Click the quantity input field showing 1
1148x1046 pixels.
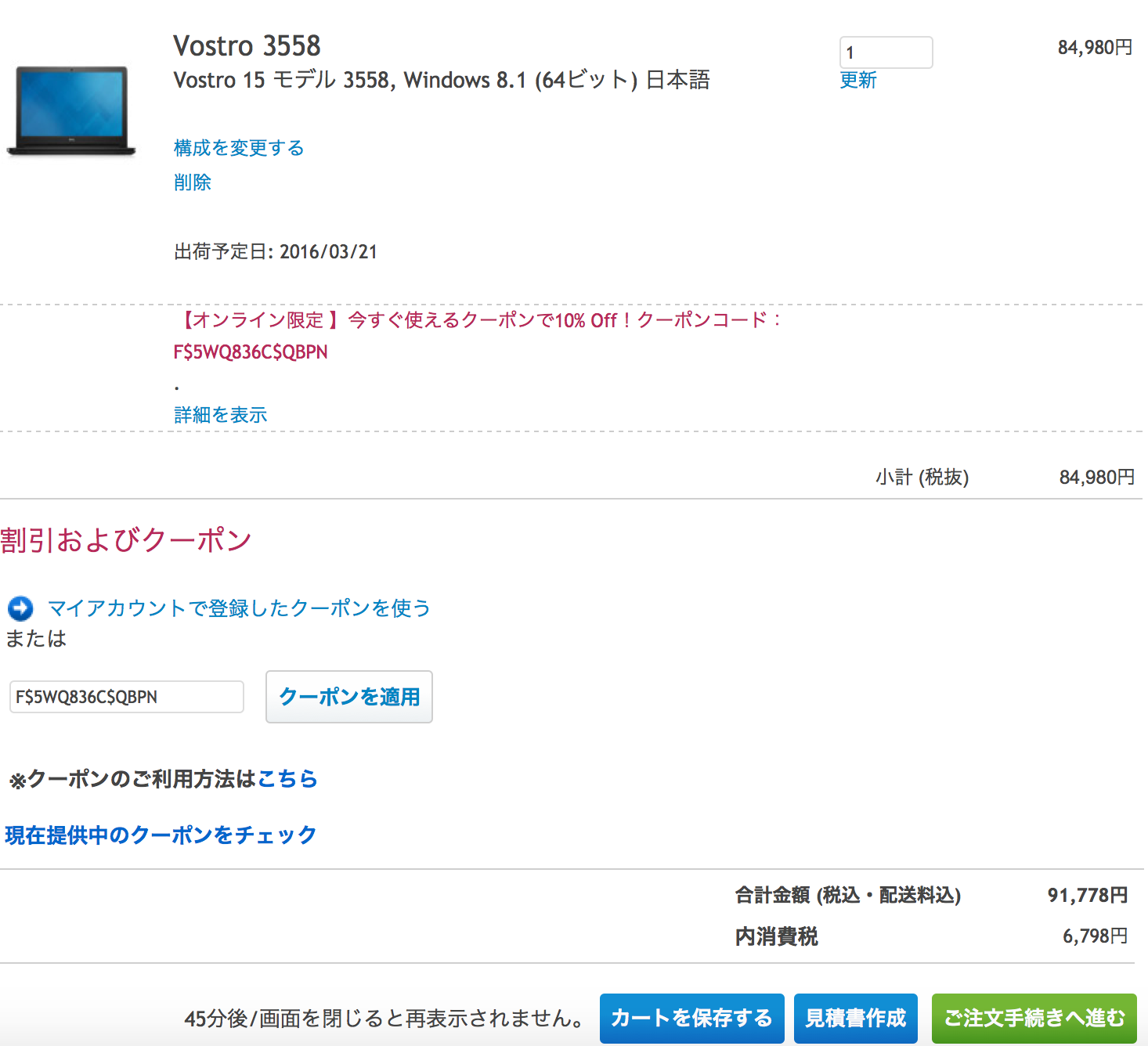886,52
